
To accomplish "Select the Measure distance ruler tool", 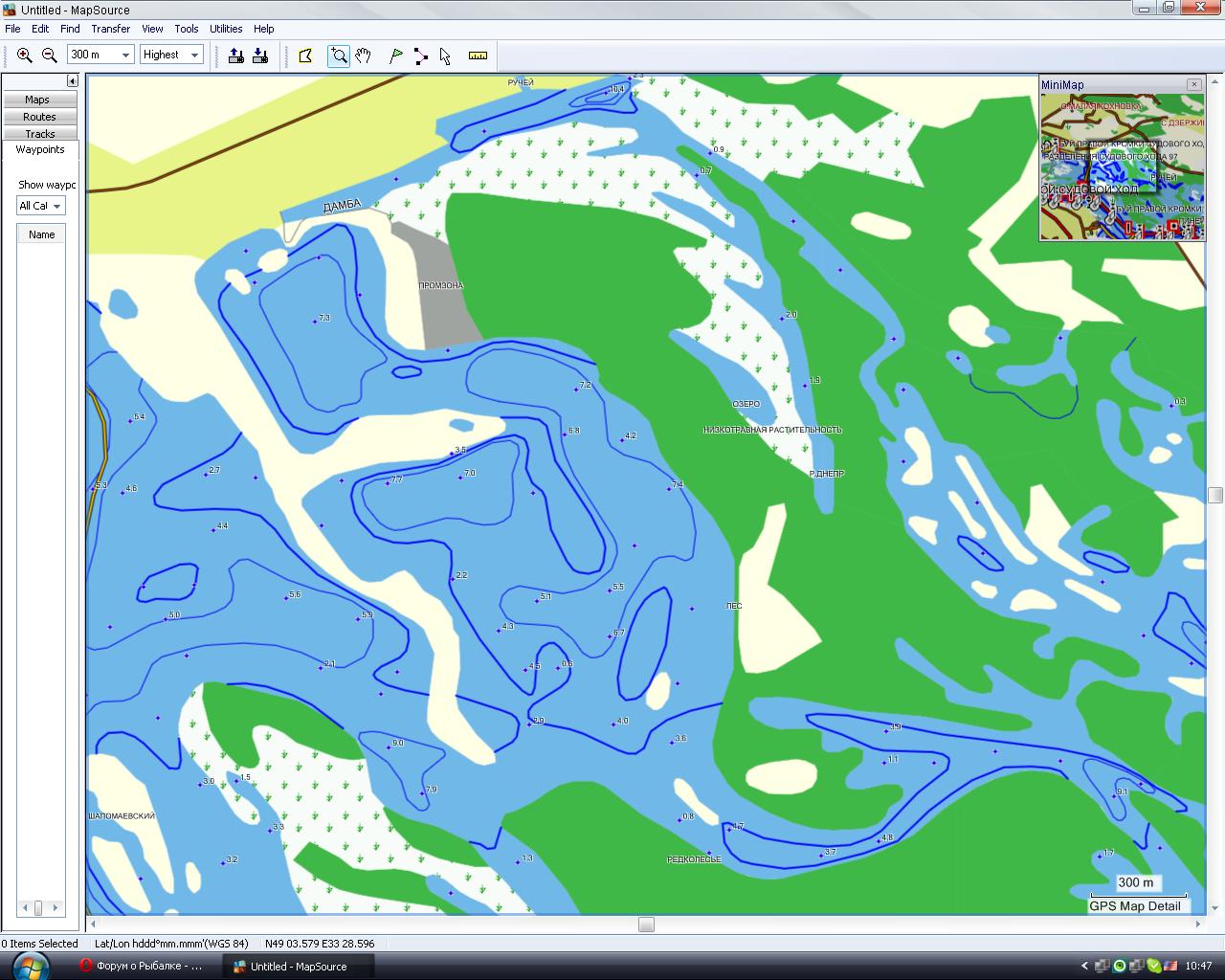I will click(x=478, y=56).
